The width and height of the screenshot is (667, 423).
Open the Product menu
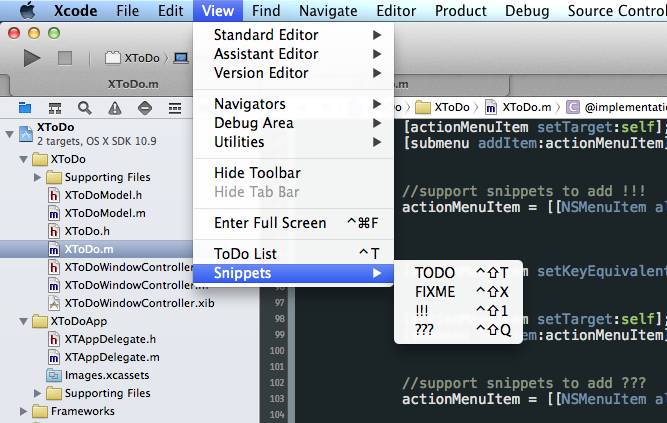click(x=460, y=11)
